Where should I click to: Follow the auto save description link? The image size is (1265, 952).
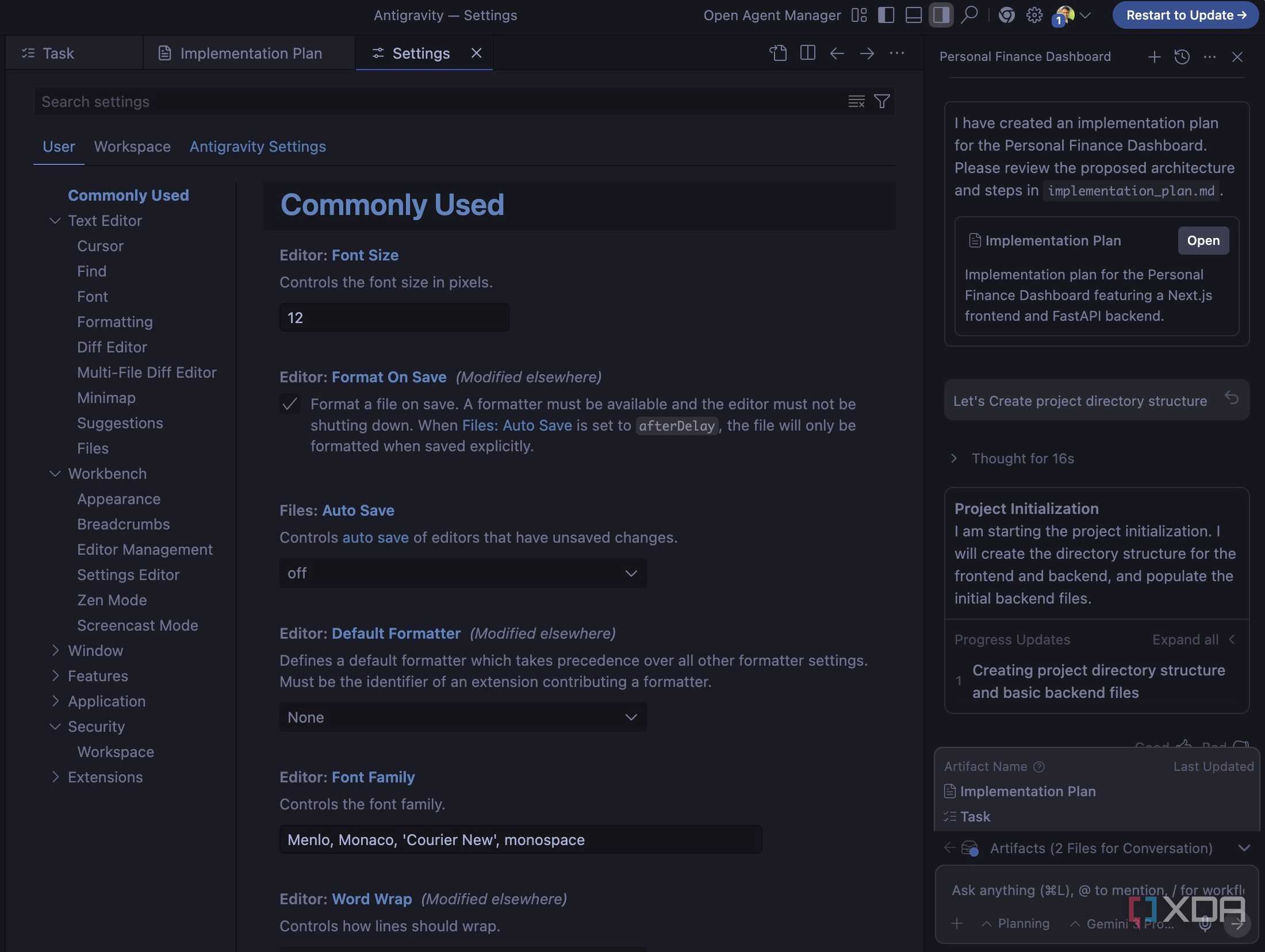click(x=375, y=538)
